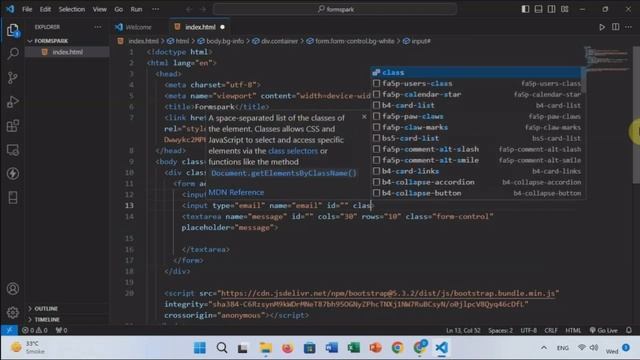Image resolution: width=640 pixels, height=360 pixels.
Task: Open Customize Layout icon
Action: coord(564,9)
